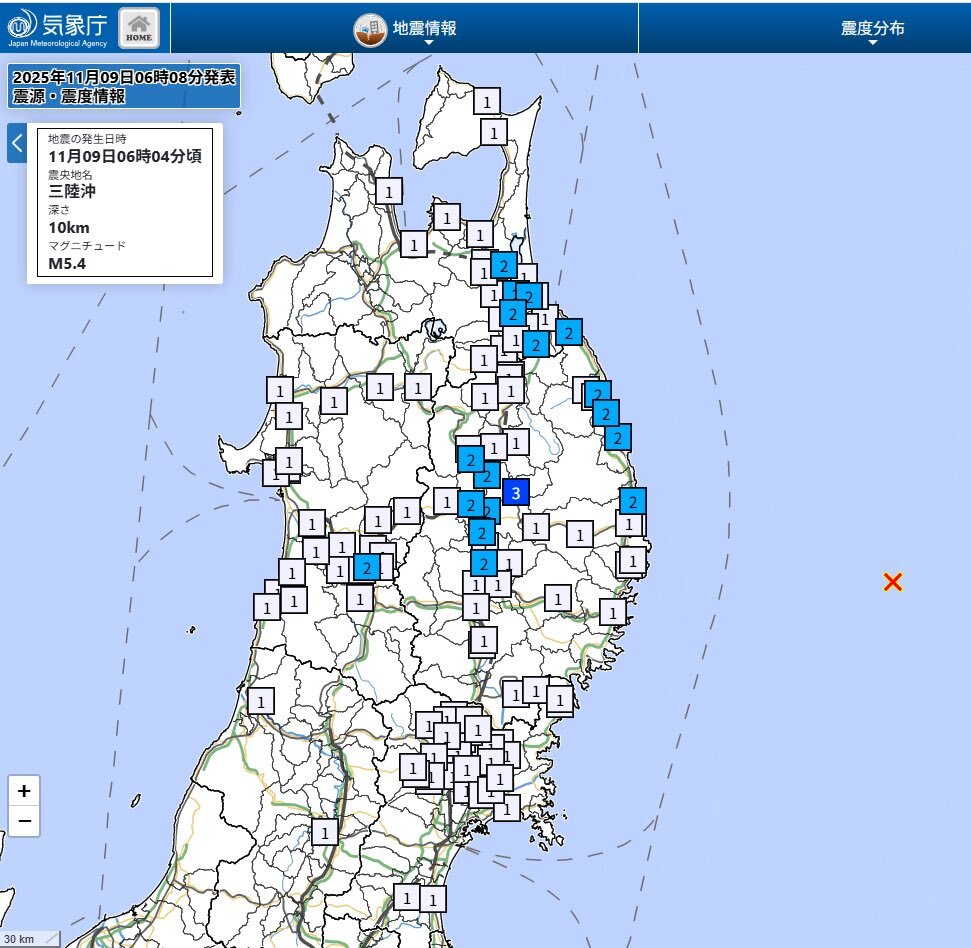Select the northernmost intensity 1 marker
The image size is (971, 948).
point(487,101)
